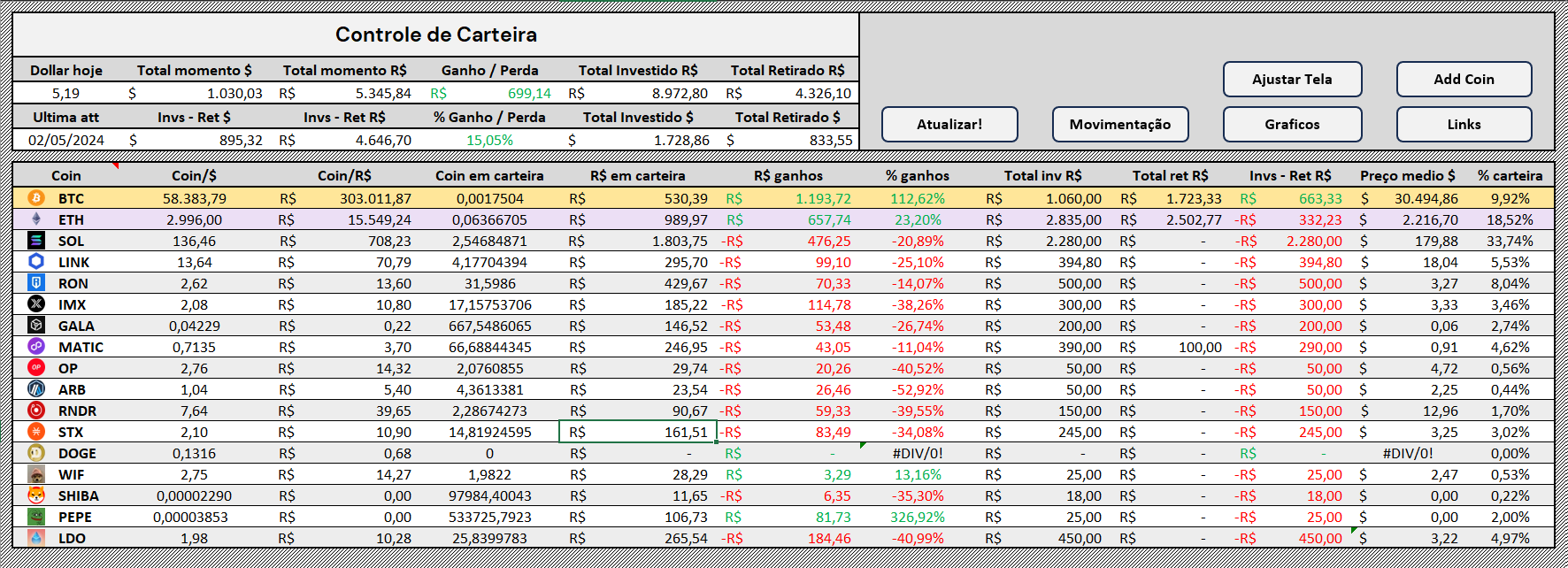Screen dimensions: 1568x568
Task: Click the Preço medio $ column header
Action: [x=1407, y=175]
